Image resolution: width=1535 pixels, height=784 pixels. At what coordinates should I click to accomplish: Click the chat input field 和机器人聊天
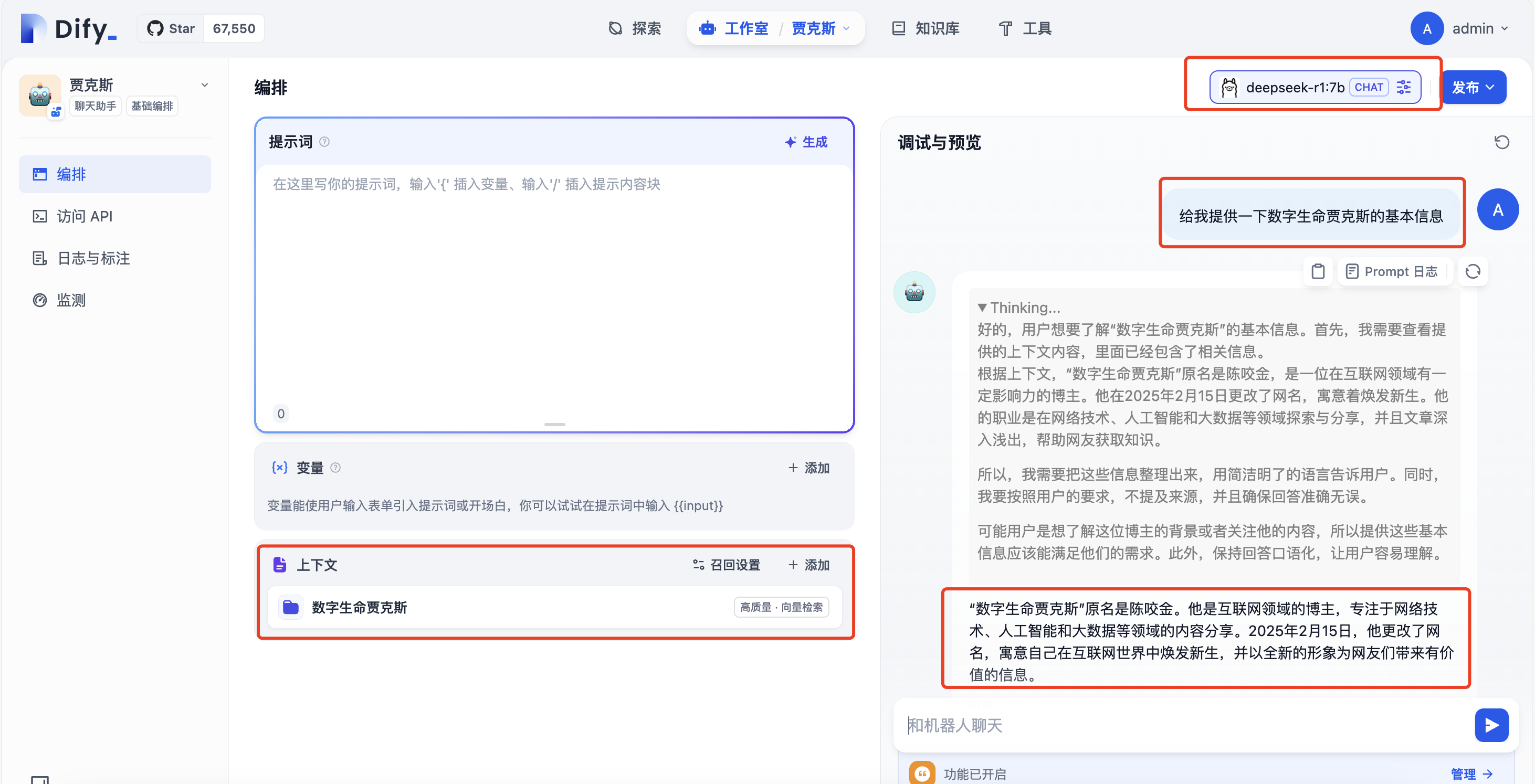[x=1180, y=725]
